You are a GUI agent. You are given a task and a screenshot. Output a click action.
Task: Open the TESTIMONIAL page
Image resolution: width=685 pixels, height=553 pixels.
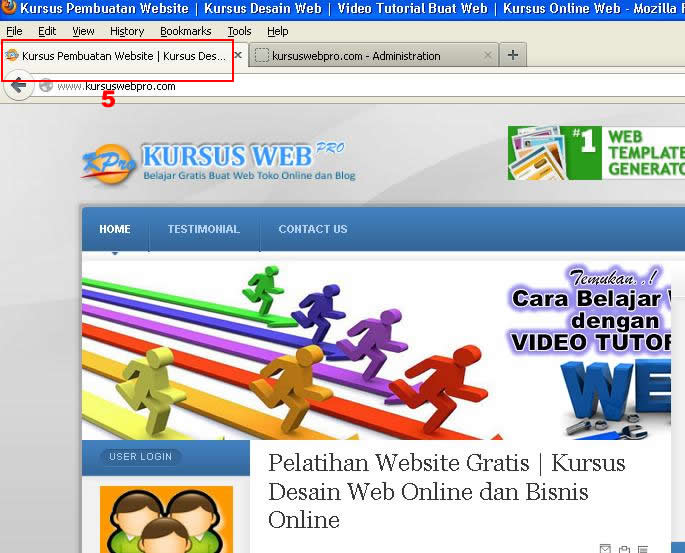point(204,229)
